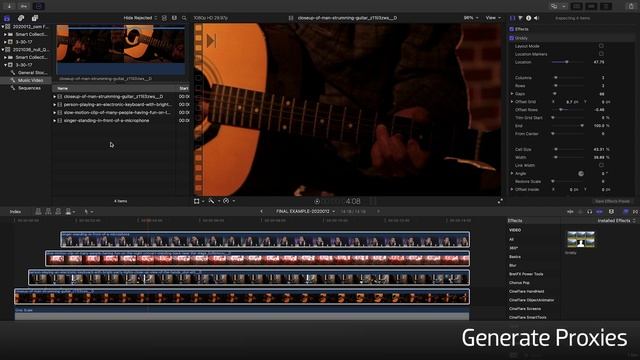
Task: Click the enhancement magic wand icon
Action: 211,201
